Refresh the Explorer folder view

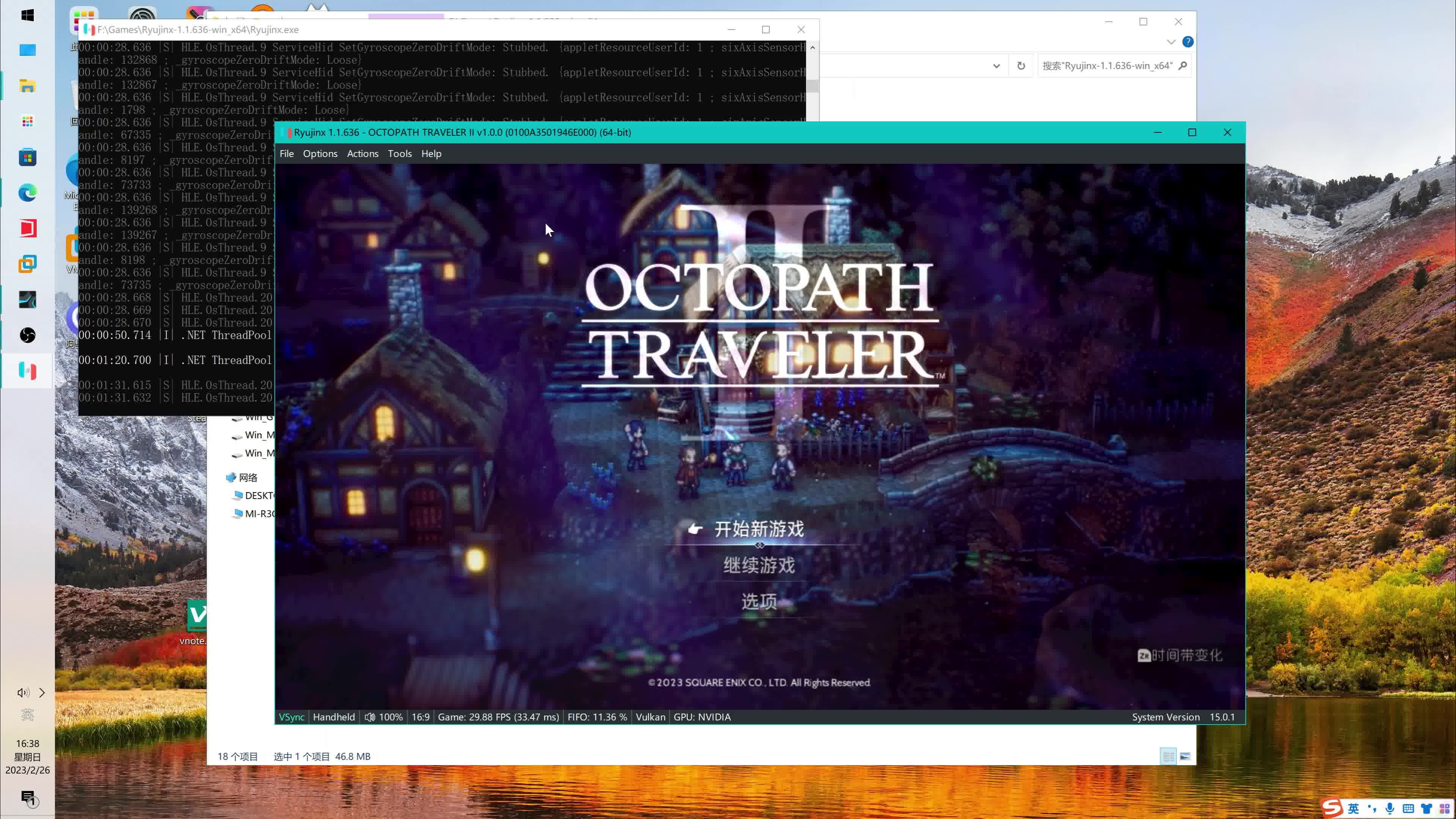(x=1021, y=66)
